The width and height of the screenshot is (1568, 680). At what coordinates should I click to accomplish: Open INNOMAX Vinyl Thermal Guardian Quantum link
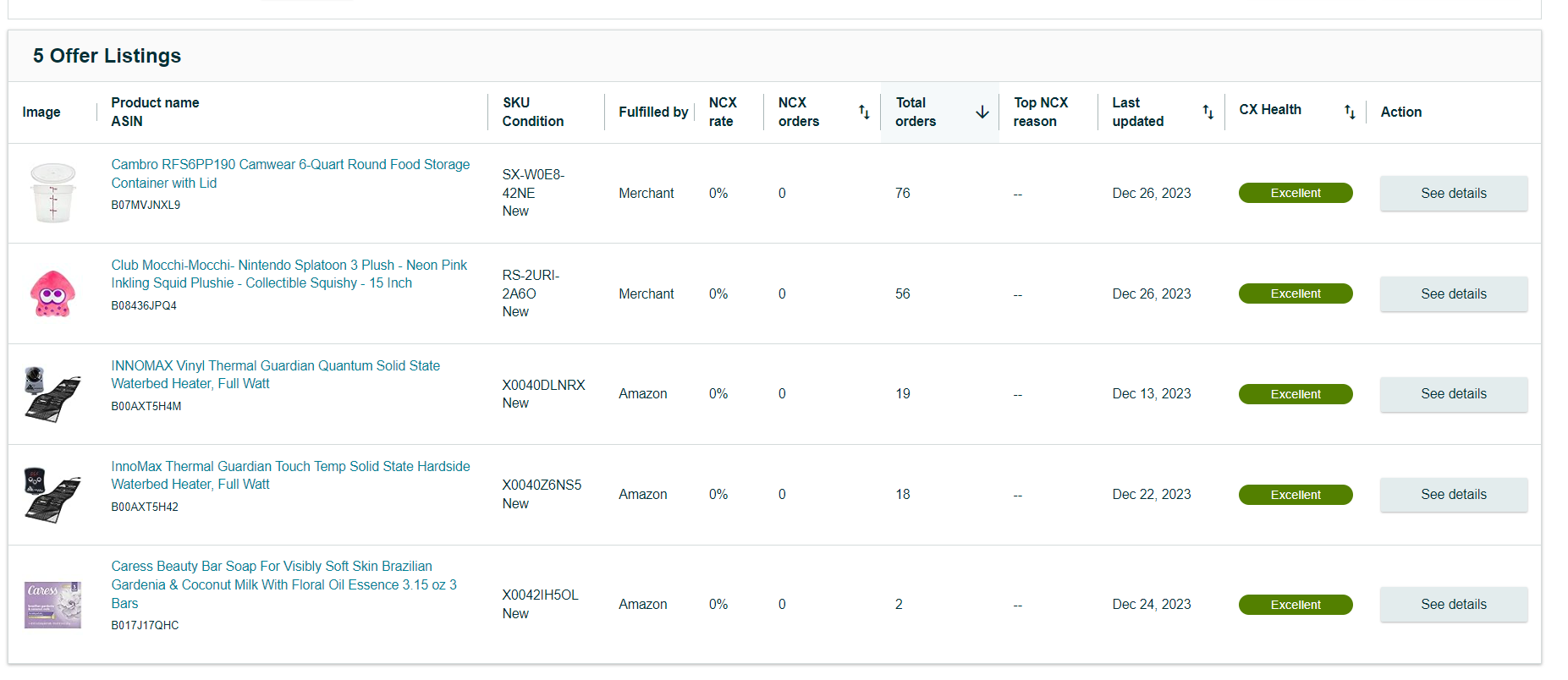(275, 375)
